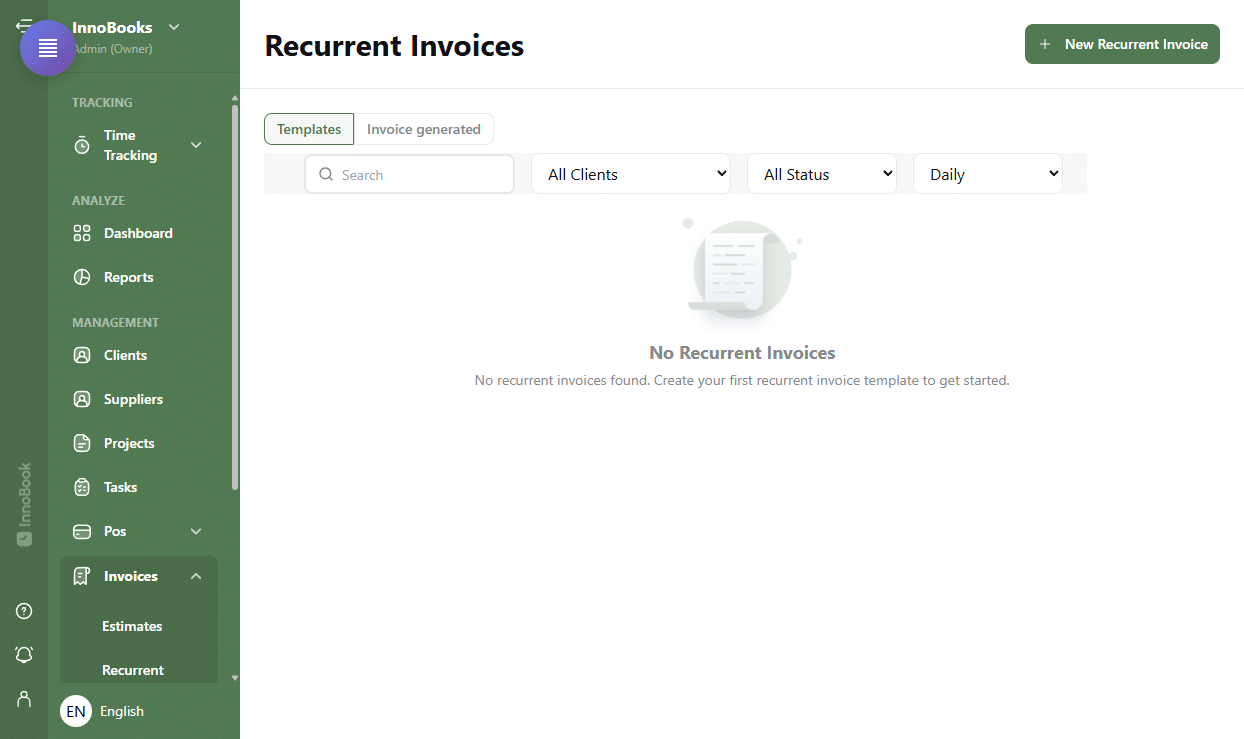
Task: Switch to the Templates tab
Action: tap(309, 129)
